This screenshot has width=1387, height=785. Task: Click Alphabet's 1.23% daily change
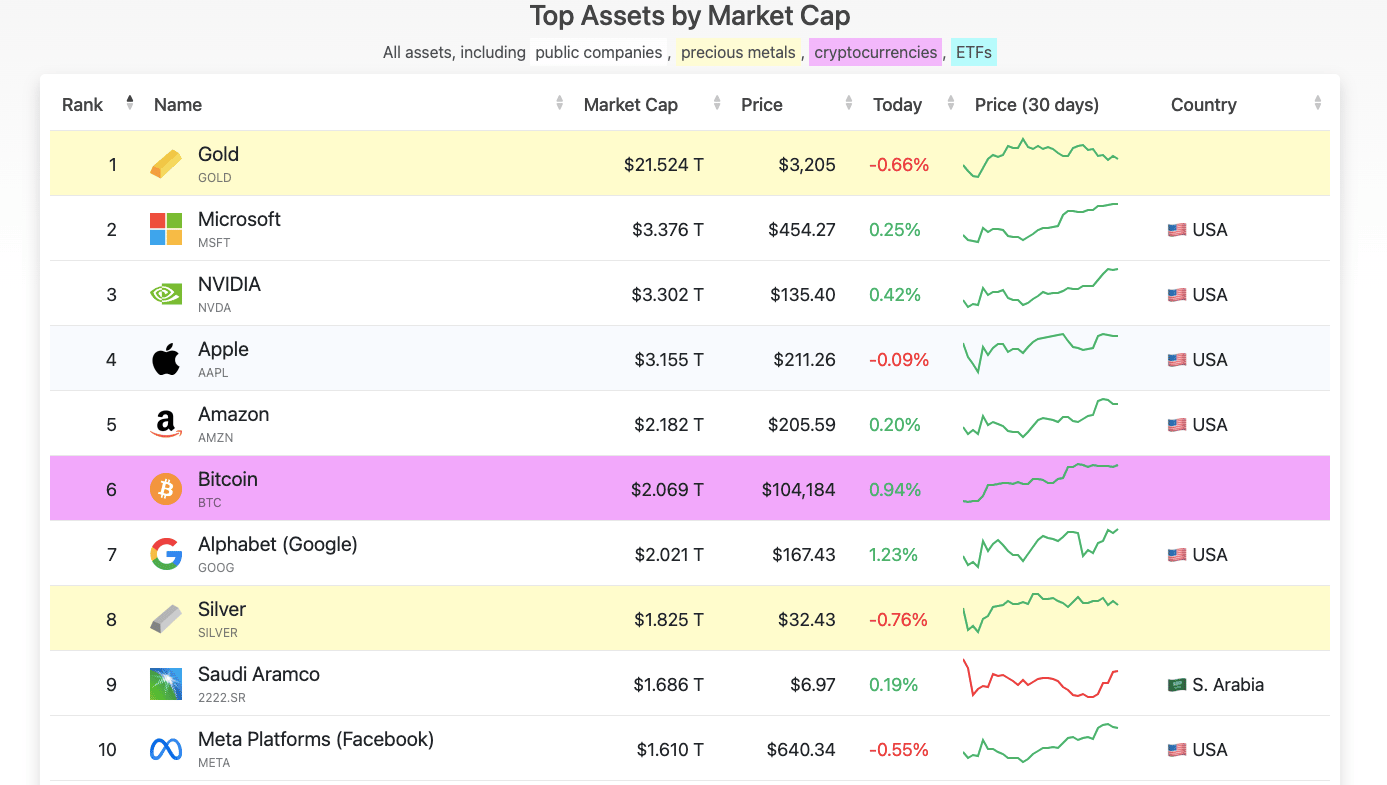coord(894,555)
